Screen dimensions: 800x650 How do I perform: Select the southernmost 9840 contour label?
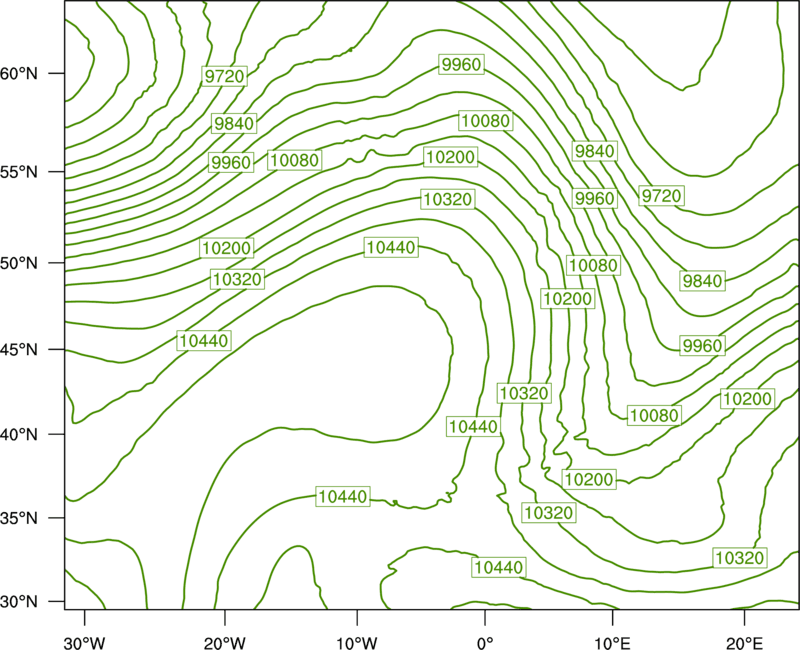[x=703, y=281]
